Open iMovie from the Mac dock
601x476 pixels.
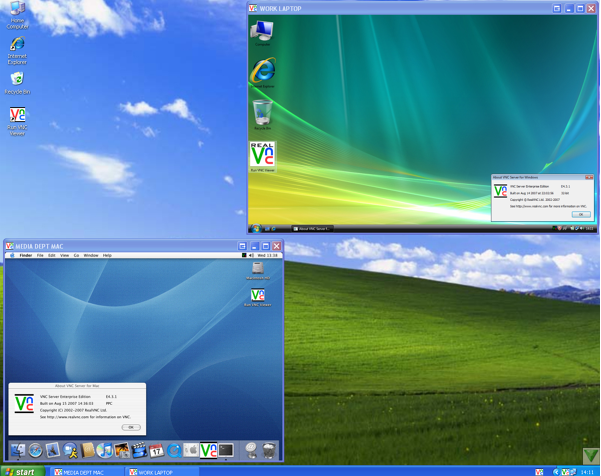click(x=139, y=450)
